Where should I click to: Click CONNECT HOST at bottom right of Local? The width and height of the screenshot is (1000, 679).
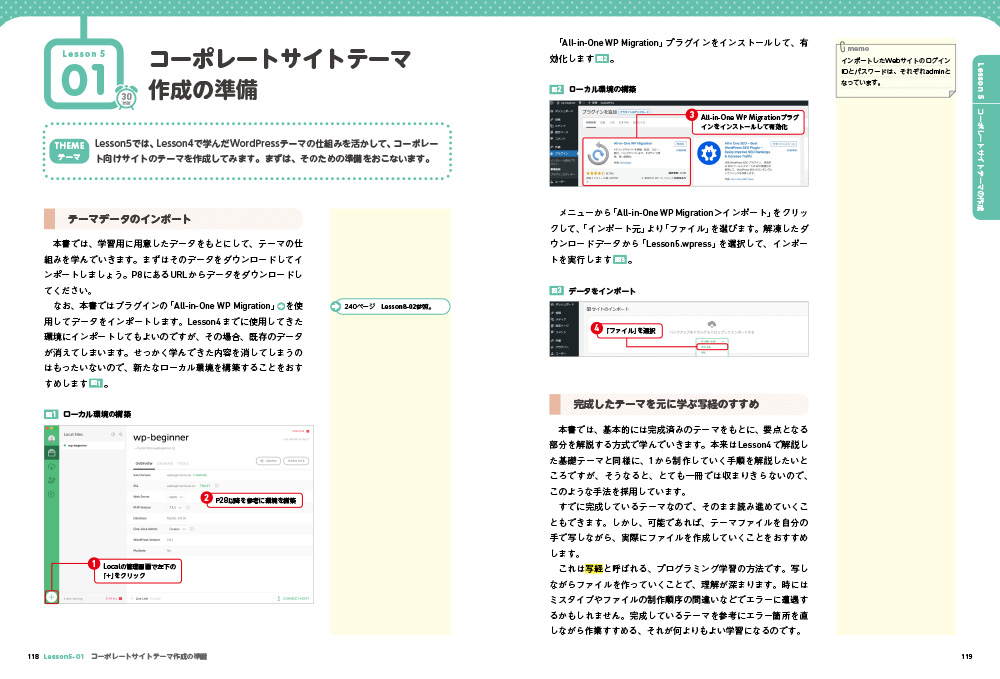click(293, 599)
